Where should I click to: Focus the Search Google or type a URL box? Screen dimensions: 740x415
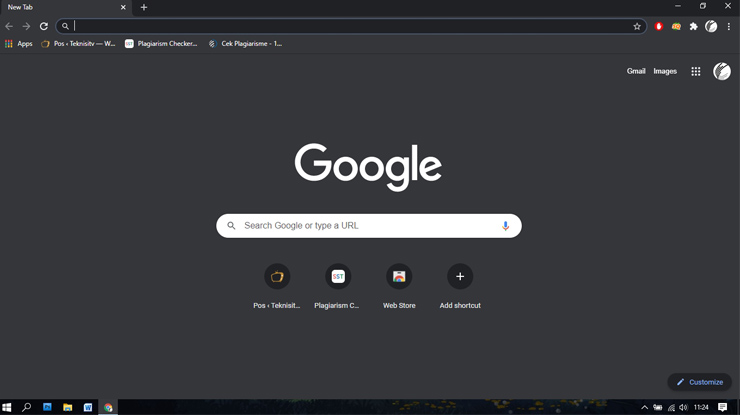pyautogui.click(x=369, y=226)
